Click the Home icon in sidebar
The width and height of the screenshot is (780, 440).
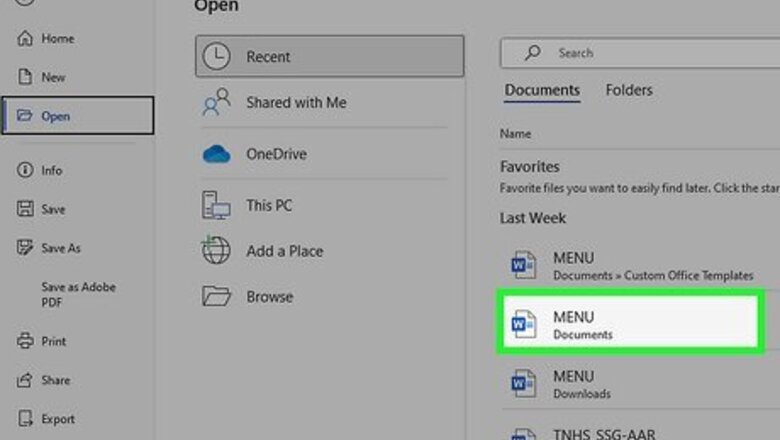[25, 38]
